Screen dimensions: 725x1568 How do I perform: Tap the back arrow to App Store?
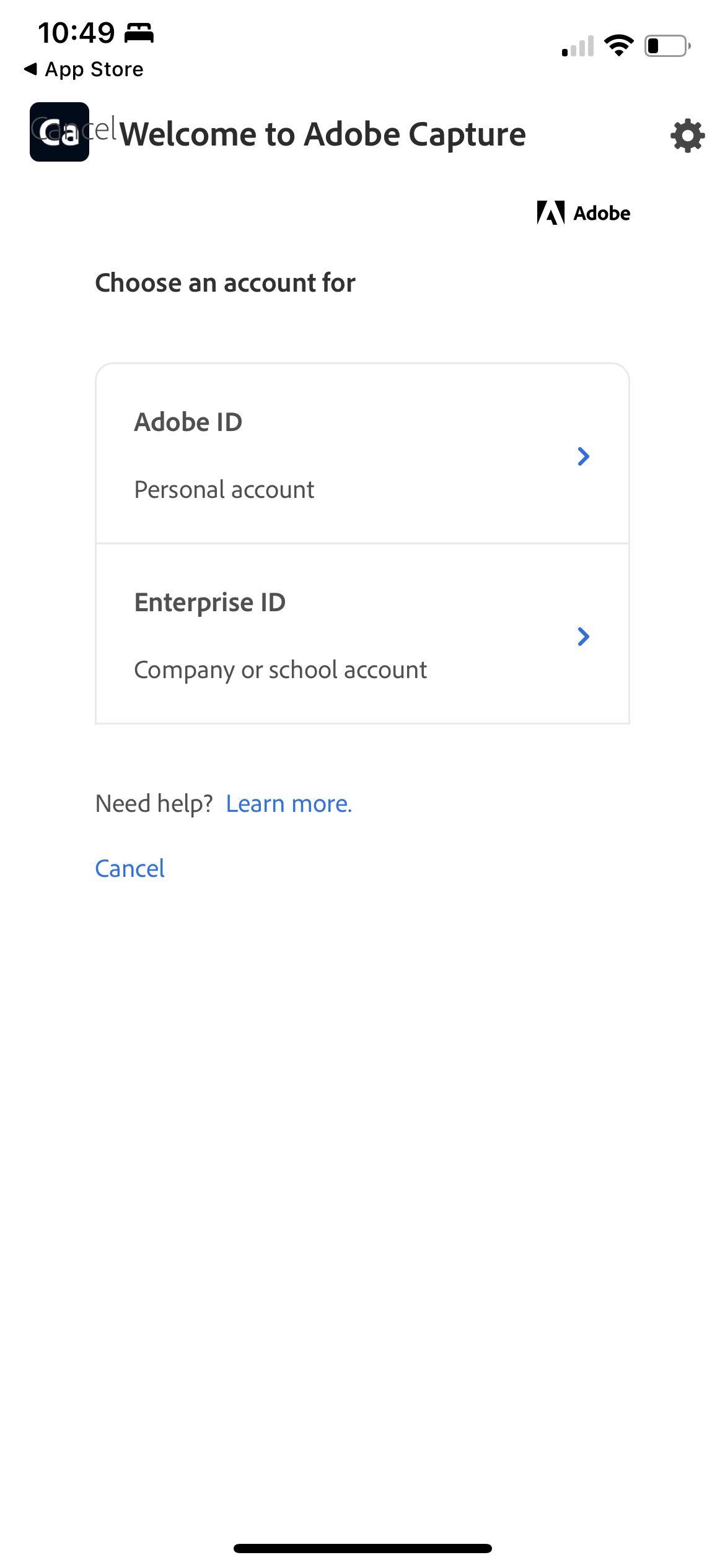tap(30, 69)
